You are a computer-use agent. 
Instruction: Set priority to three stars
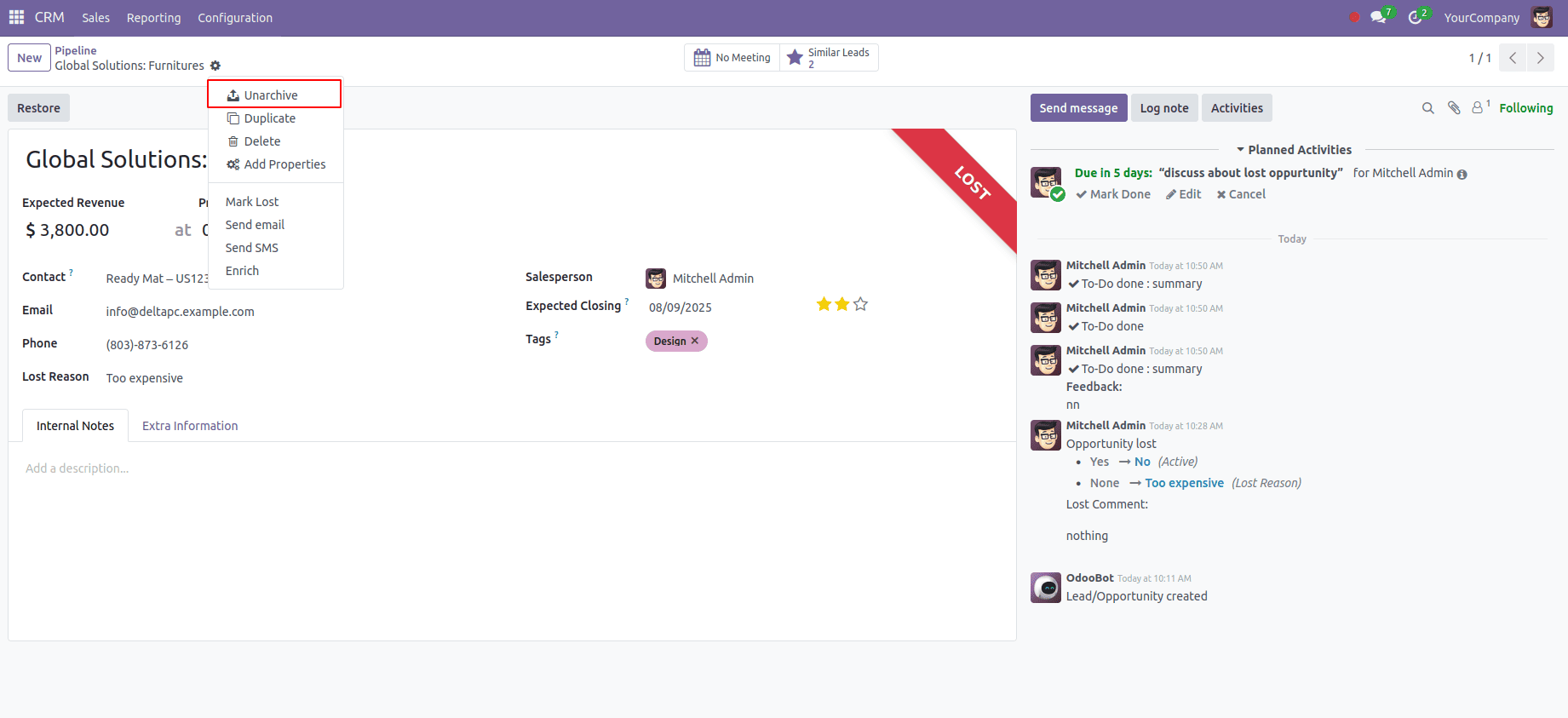tap(860, 304)
